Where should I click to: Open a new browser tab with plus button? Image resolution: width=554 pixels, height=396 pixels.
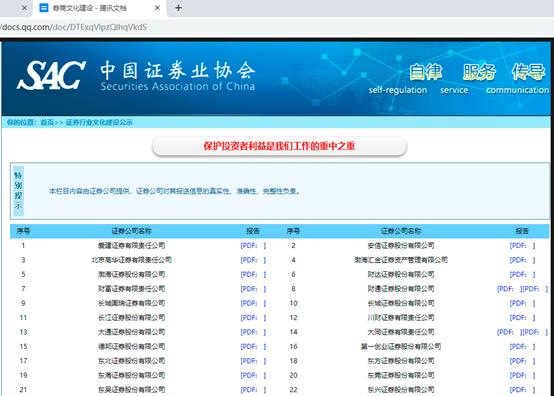point(178,8)
